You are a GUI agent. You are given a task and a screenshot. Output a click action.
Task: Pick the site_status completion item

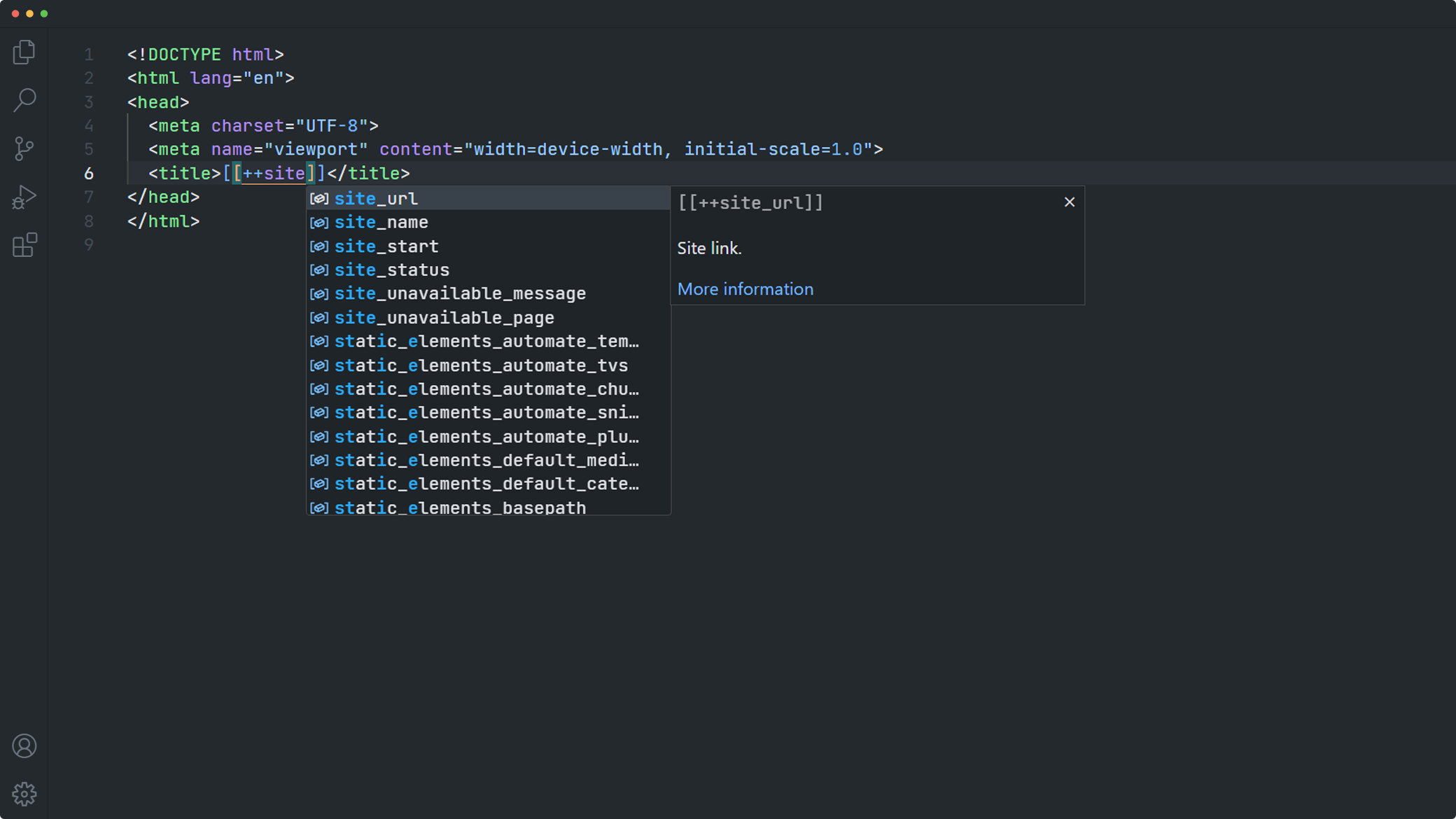(392, 270)
